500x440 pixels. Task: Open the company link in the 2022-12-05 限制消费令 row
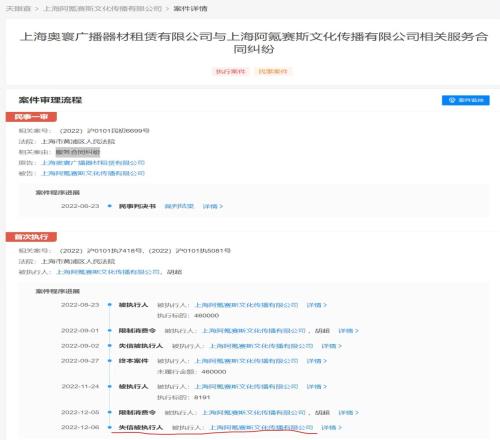point(254,412)
